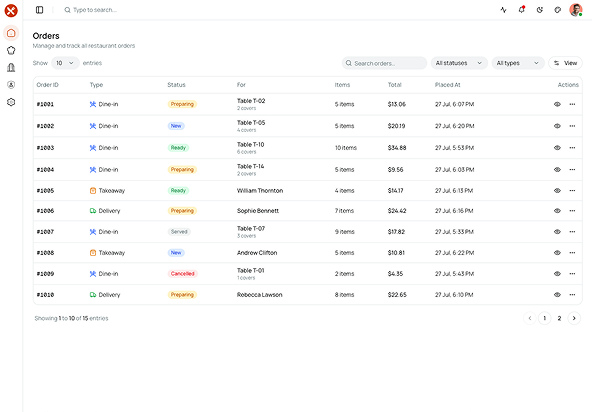Open the entries count dropdown
Image resolution: width=592 pixels, height=412 pixels.
pos(65,63)
